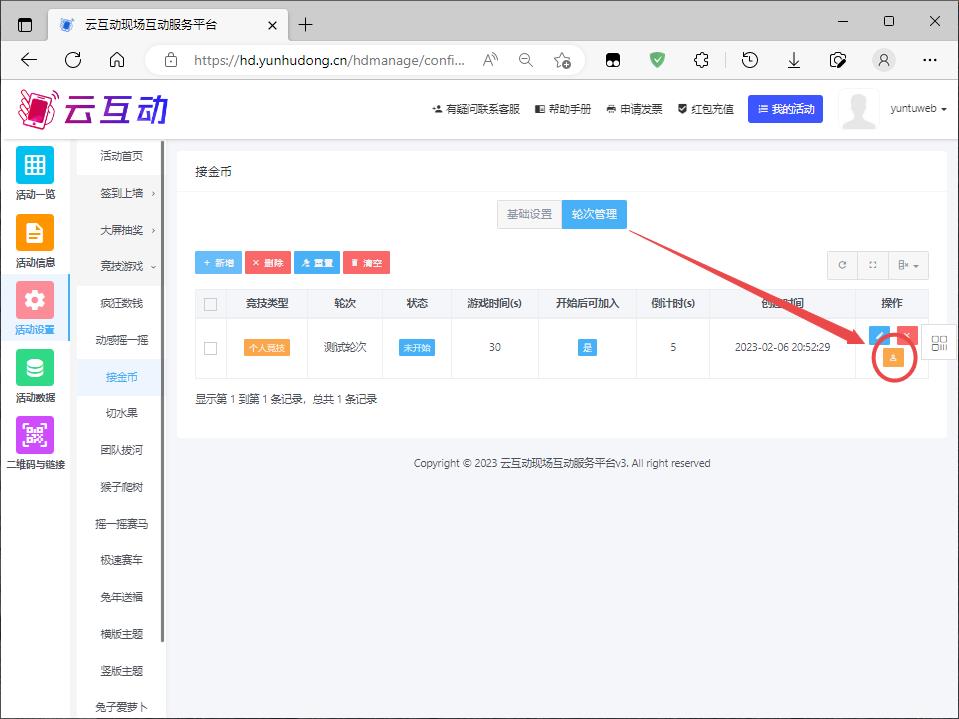Open 疯狂数钱 in the sidebar
This screenshot has height=719, width=959.
(x=122, y=303)
